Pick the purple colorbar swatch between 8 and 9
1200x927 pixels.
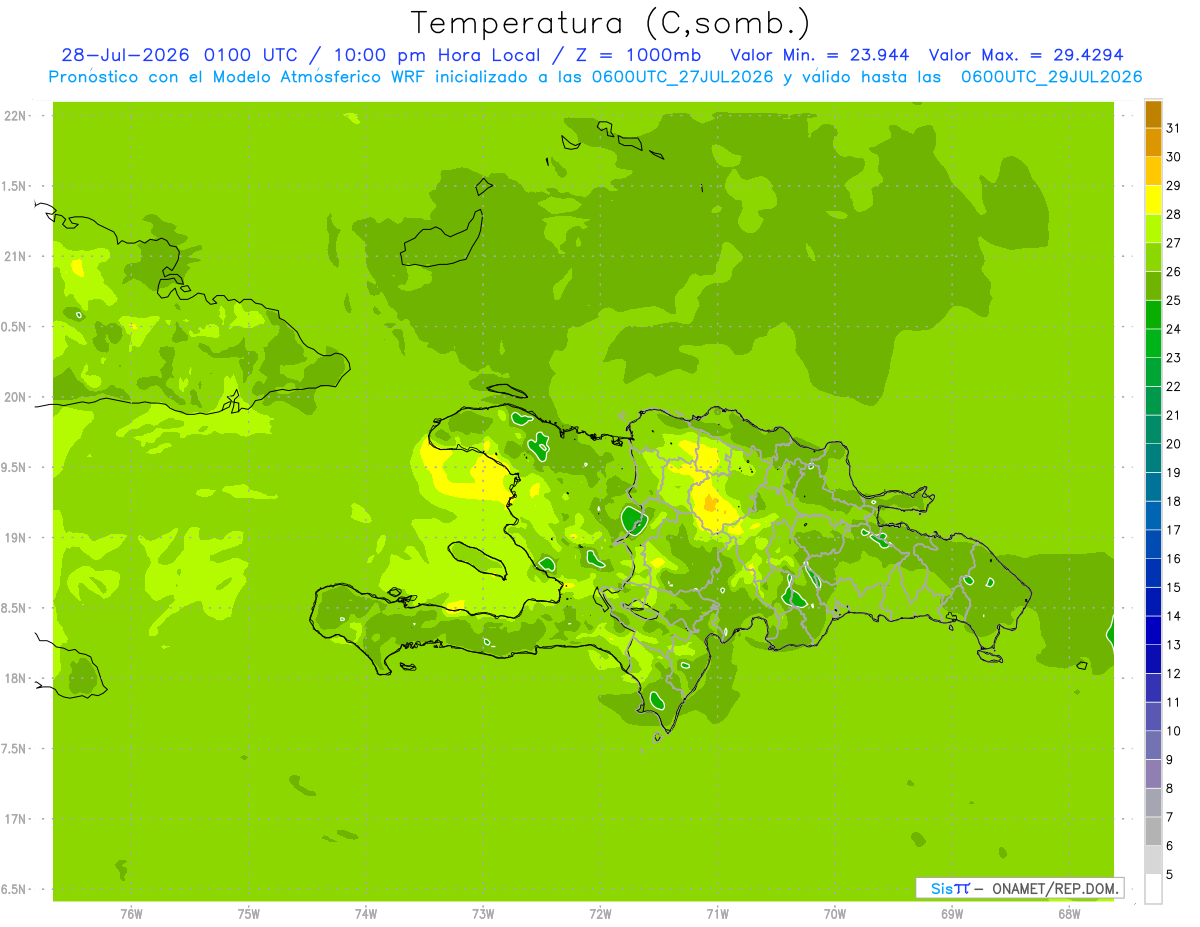(1153, 774)
